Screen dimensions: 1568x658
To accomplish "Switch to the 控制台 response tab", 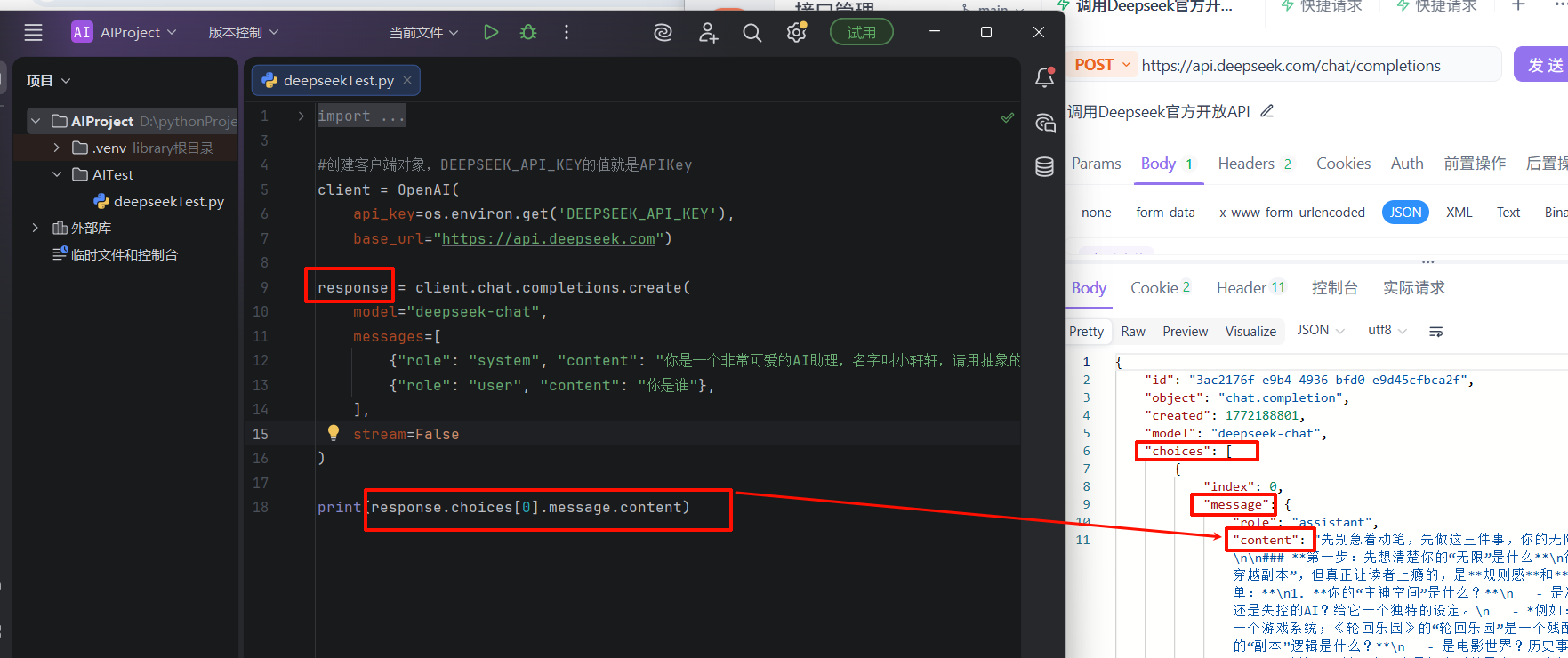I will click(x=1334, y=288).
